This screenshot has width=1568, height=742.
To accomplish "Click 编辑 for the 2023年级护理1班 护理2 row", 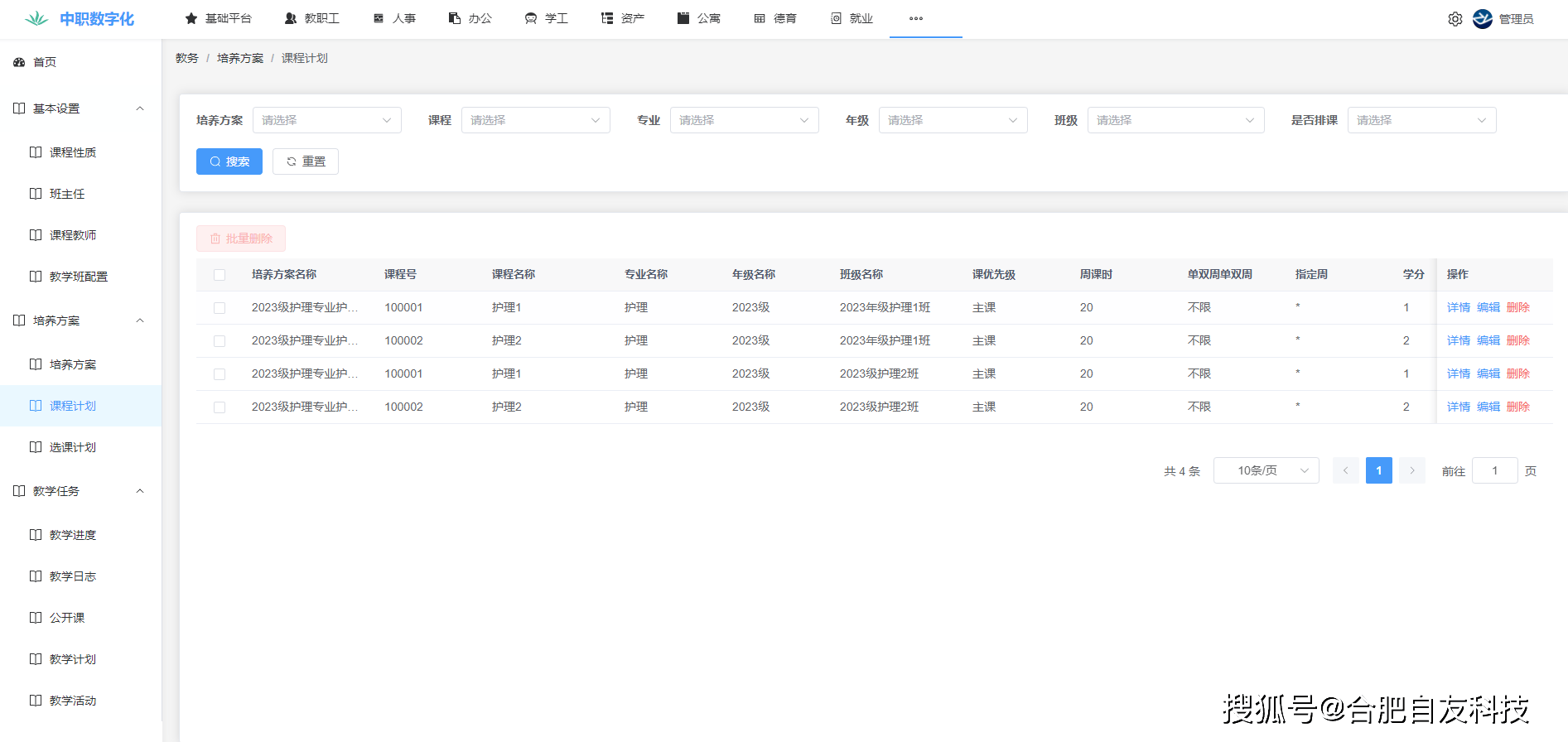I will [1488, 340].
